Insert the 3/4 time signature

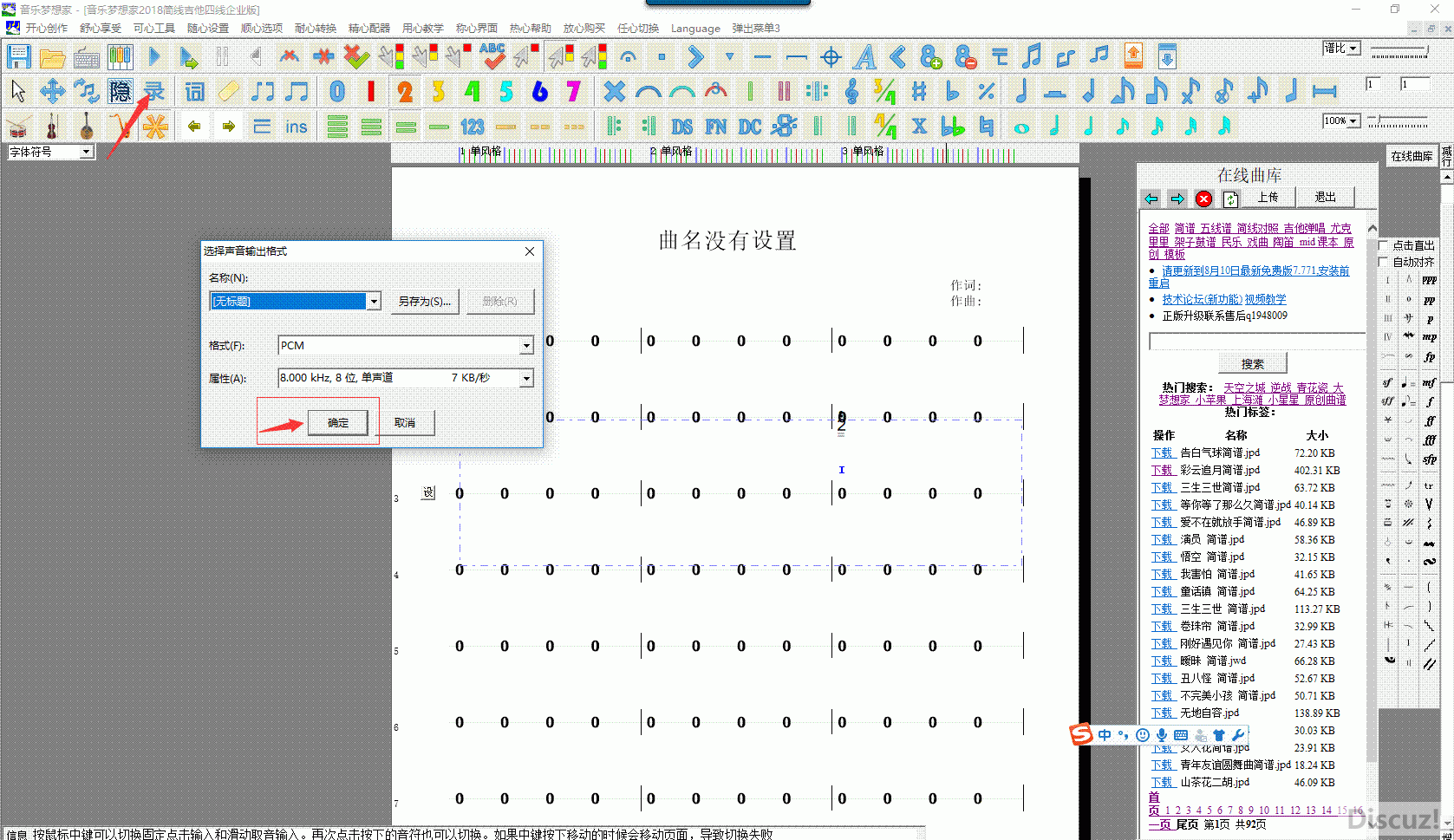884,91
